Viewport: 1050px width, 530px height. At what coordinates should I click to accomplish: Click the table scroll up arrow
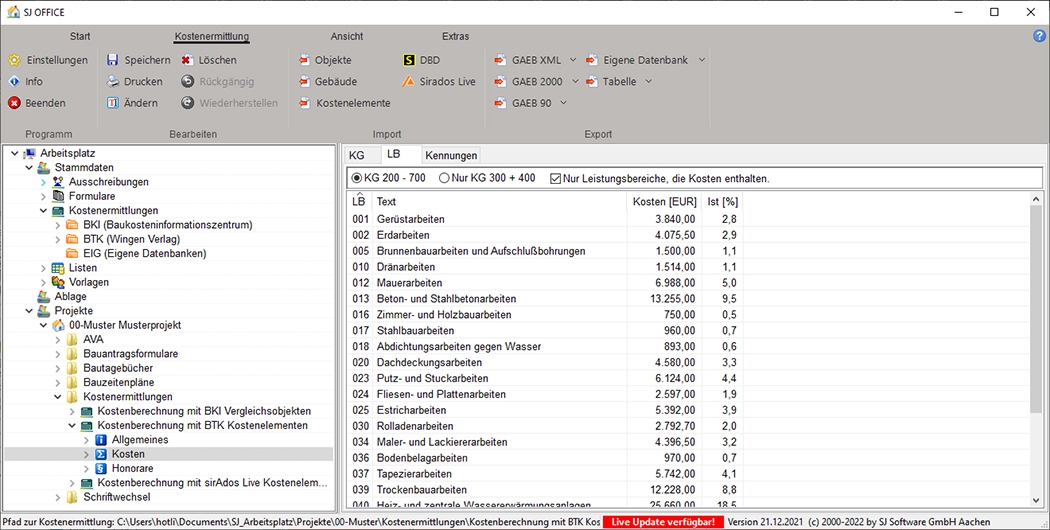pos(1036,199)
